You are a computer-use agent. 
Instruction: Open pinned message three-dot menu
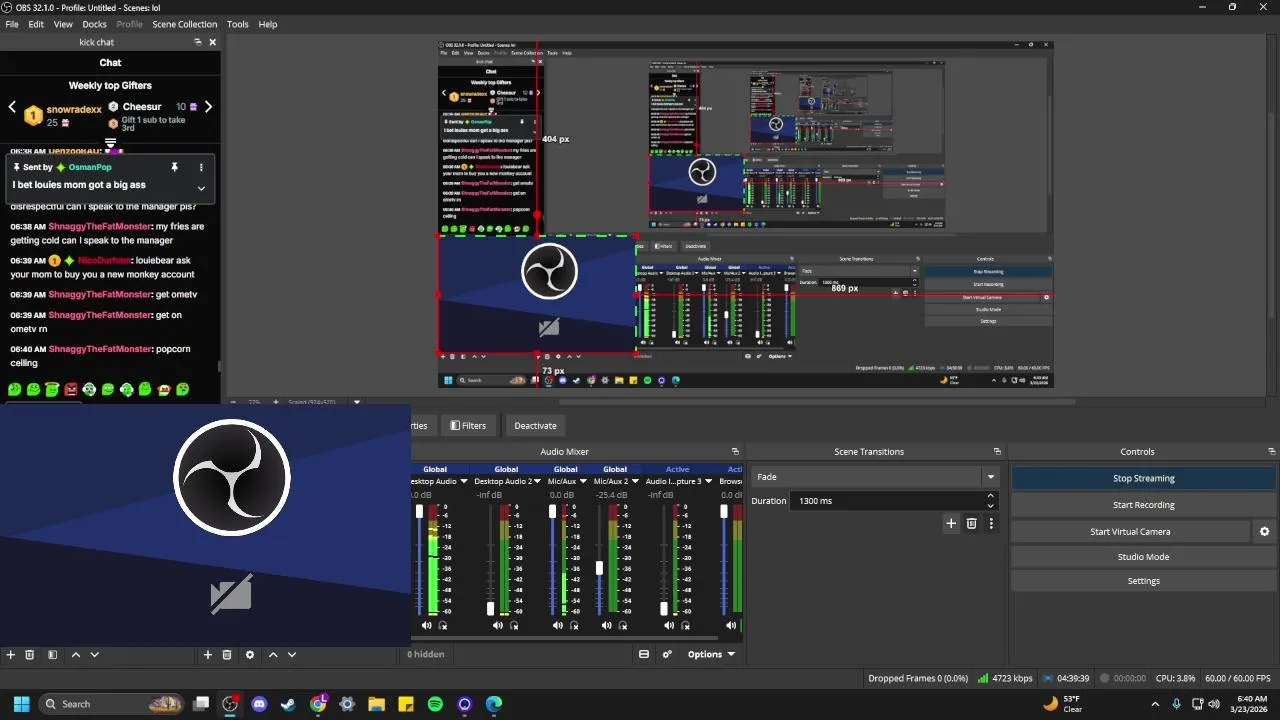click(x=201, y=167)
